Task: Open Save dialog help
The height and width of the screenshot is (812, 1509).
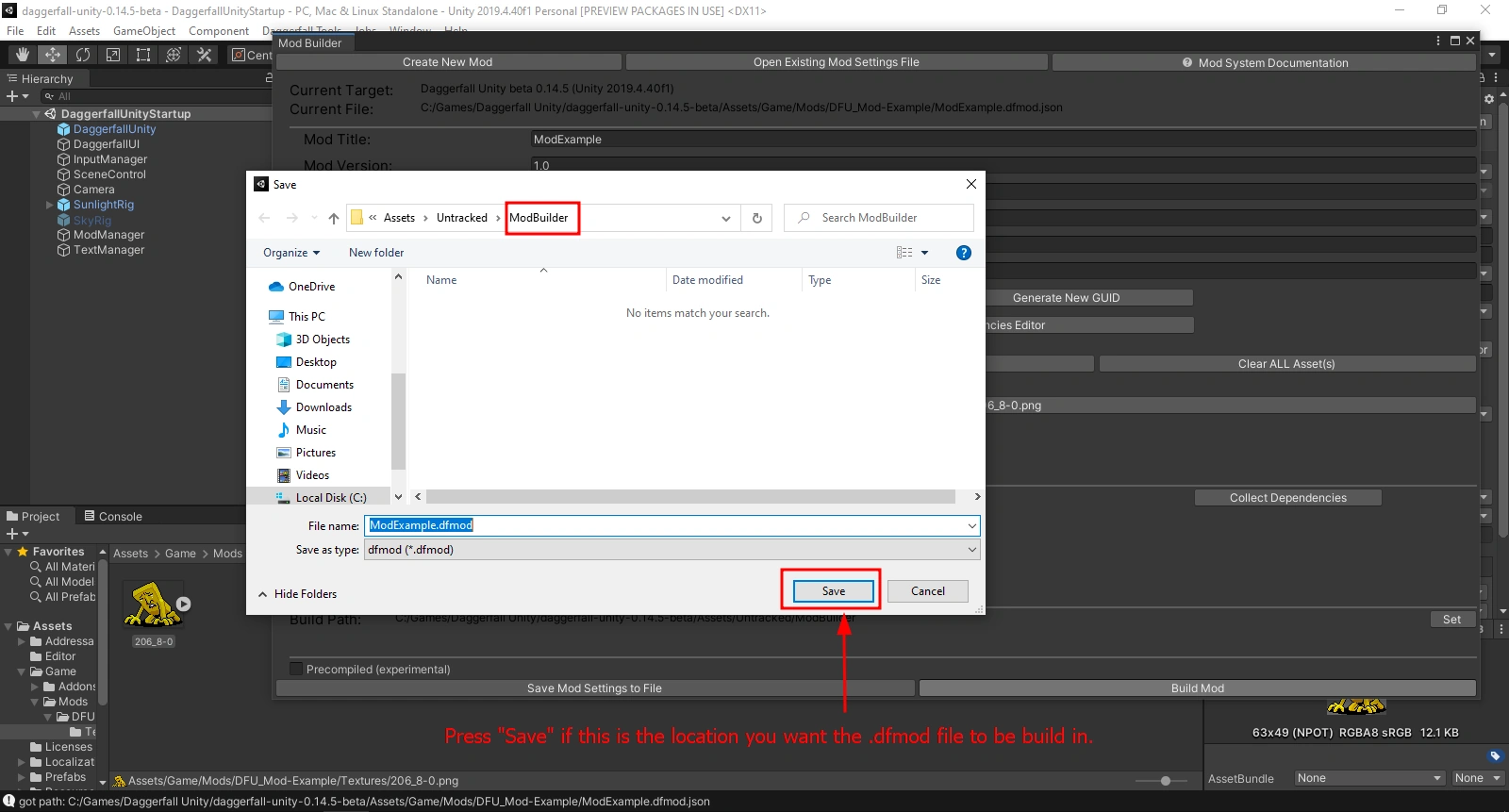Action: [x=963, y=253]
